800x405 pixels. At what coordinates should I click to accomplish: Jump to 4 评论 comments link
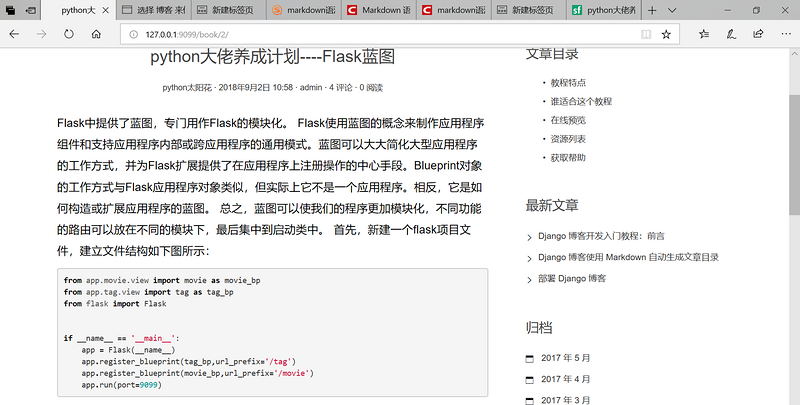[x=340, y=88]
